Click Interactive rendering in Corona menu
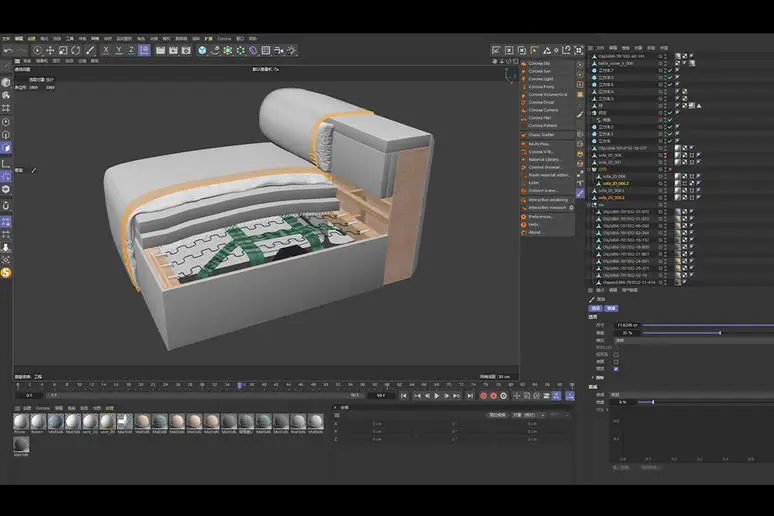774x516 pixels. click(x=547, y=199)
